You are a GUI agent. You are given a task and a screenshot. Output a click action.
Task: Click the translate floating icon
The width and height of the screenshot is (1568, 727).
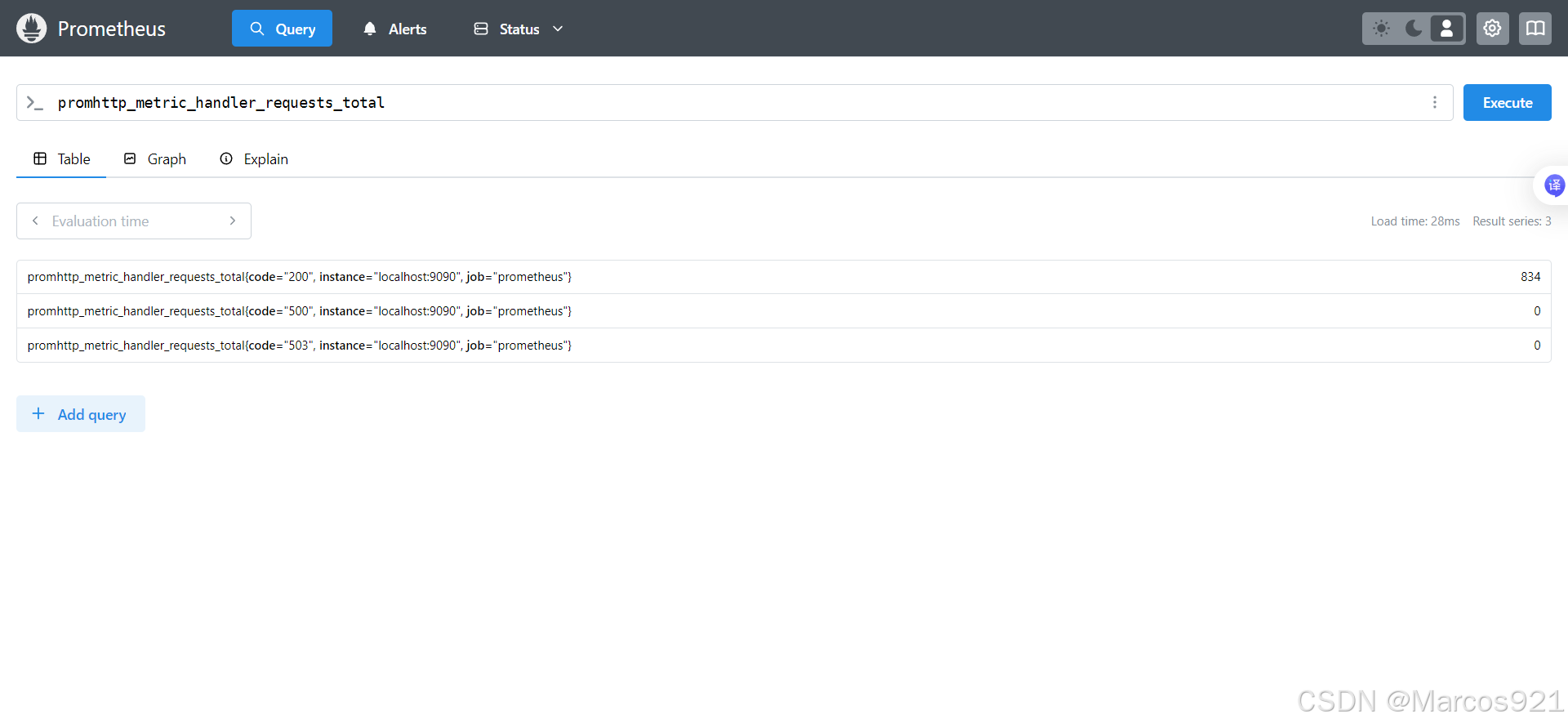1554,185
